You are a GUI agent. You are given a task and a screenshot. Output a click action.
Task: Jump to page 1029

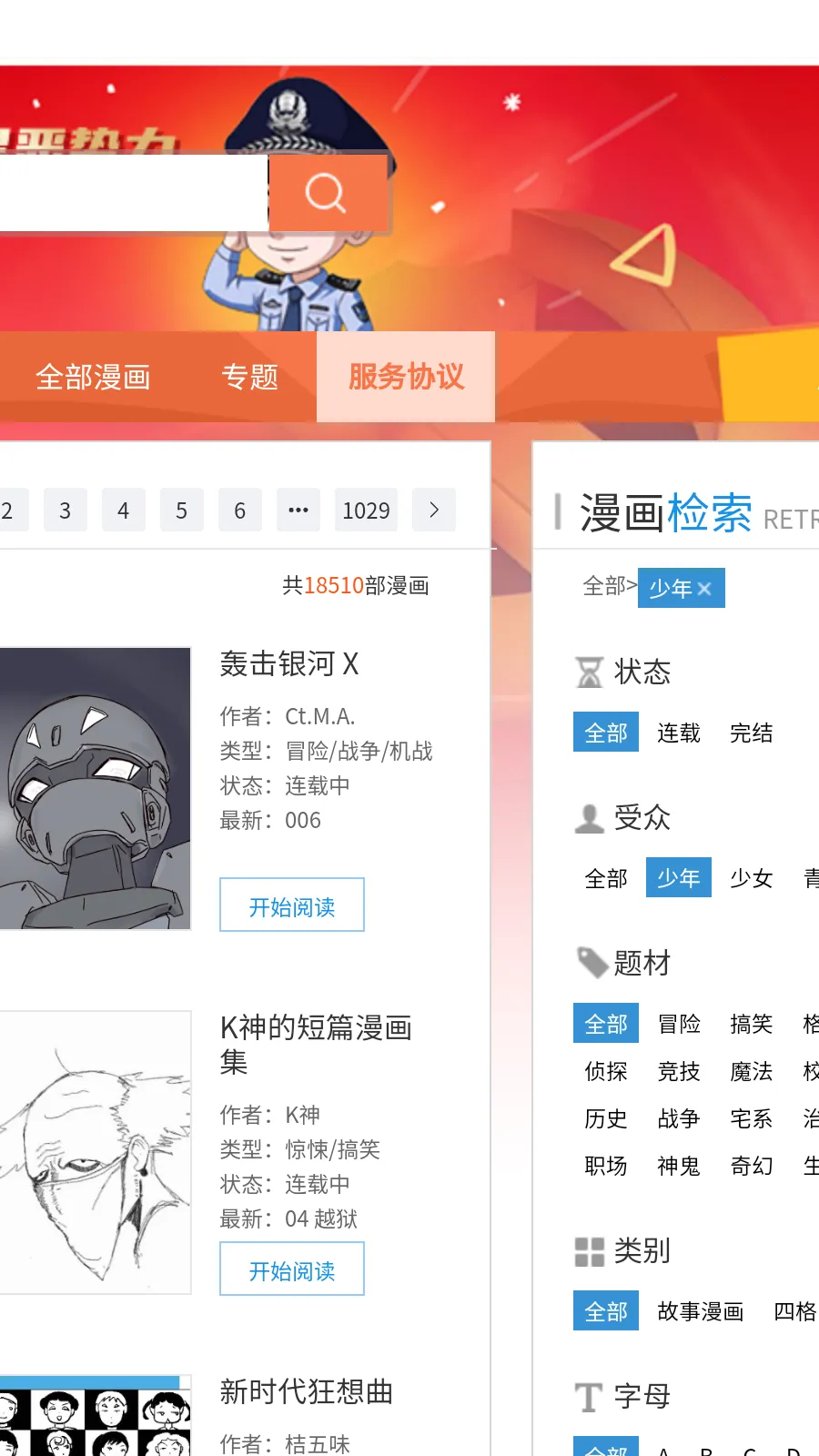pyautogui.click(x=366, y=510)
